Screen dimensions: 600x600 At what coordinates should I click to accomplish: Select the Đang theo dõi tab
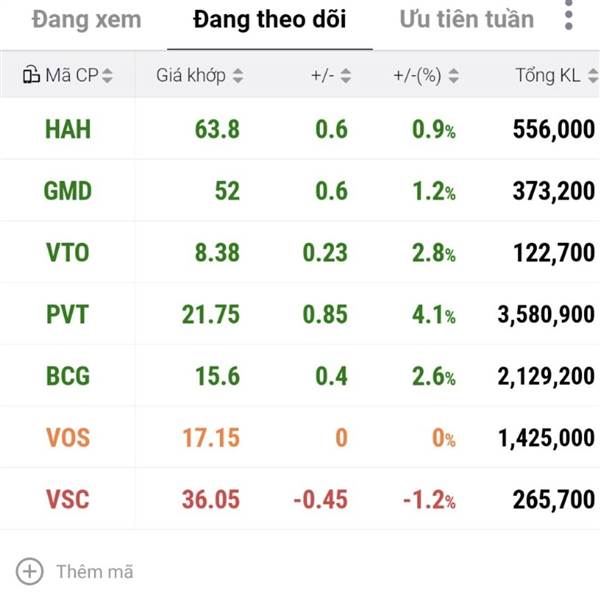(270, 19)
